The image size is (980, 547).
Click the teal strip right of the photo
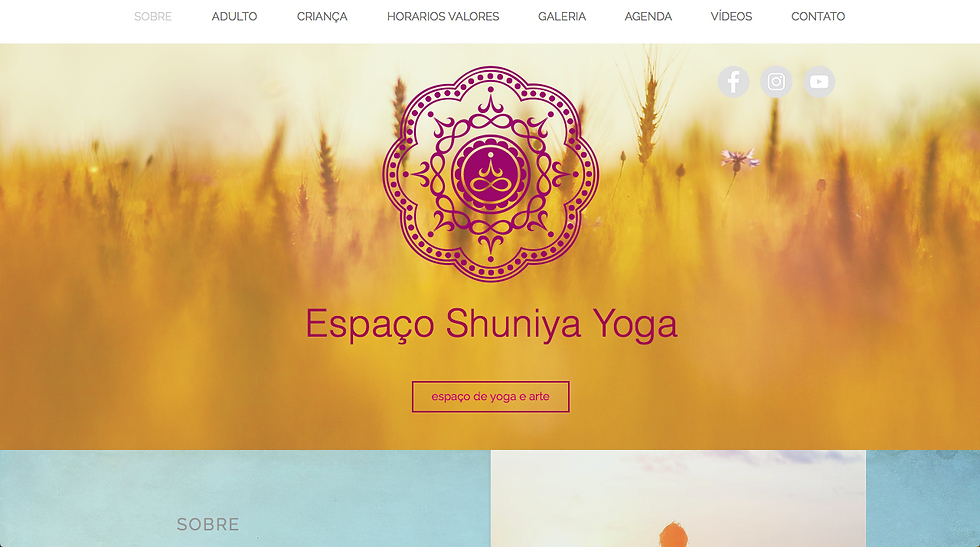pos(923,498)
